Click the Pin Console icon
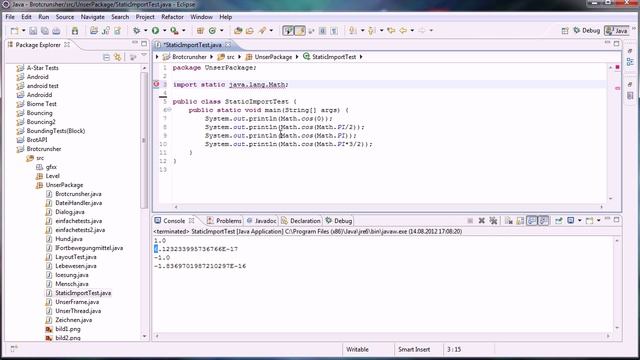Image resolution: width=640 pixels, height=360 pixels. point(559,221)
